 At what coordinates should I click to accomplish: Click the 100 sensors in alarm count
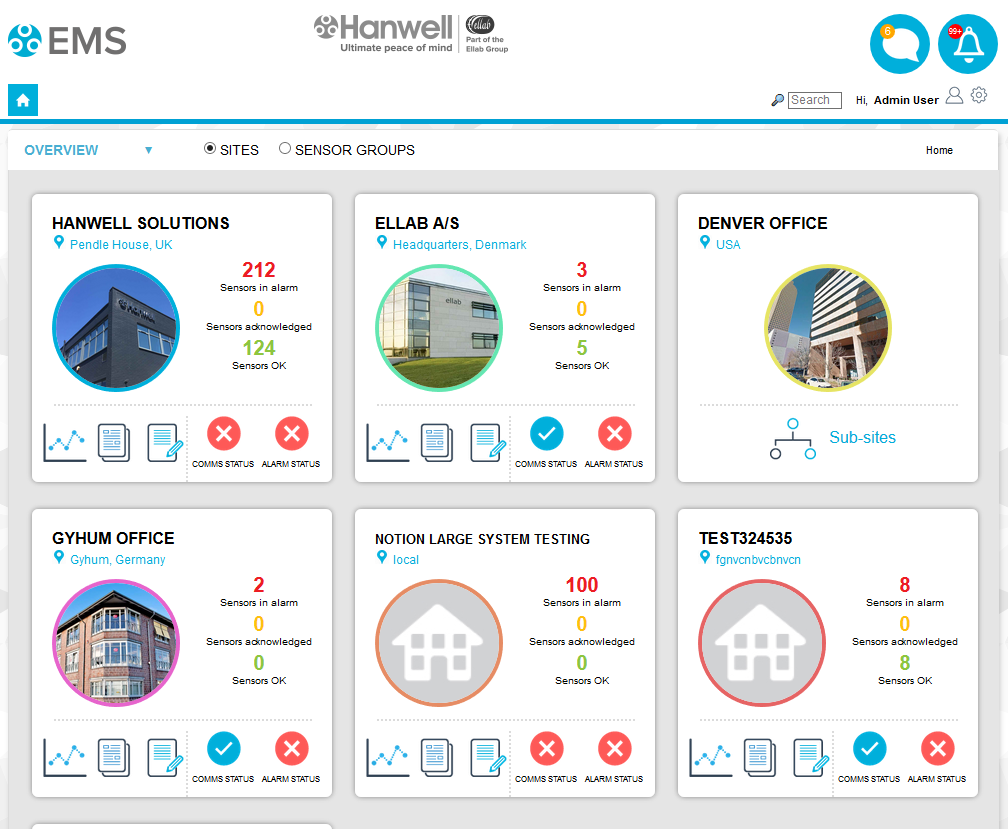coord(582,585)
